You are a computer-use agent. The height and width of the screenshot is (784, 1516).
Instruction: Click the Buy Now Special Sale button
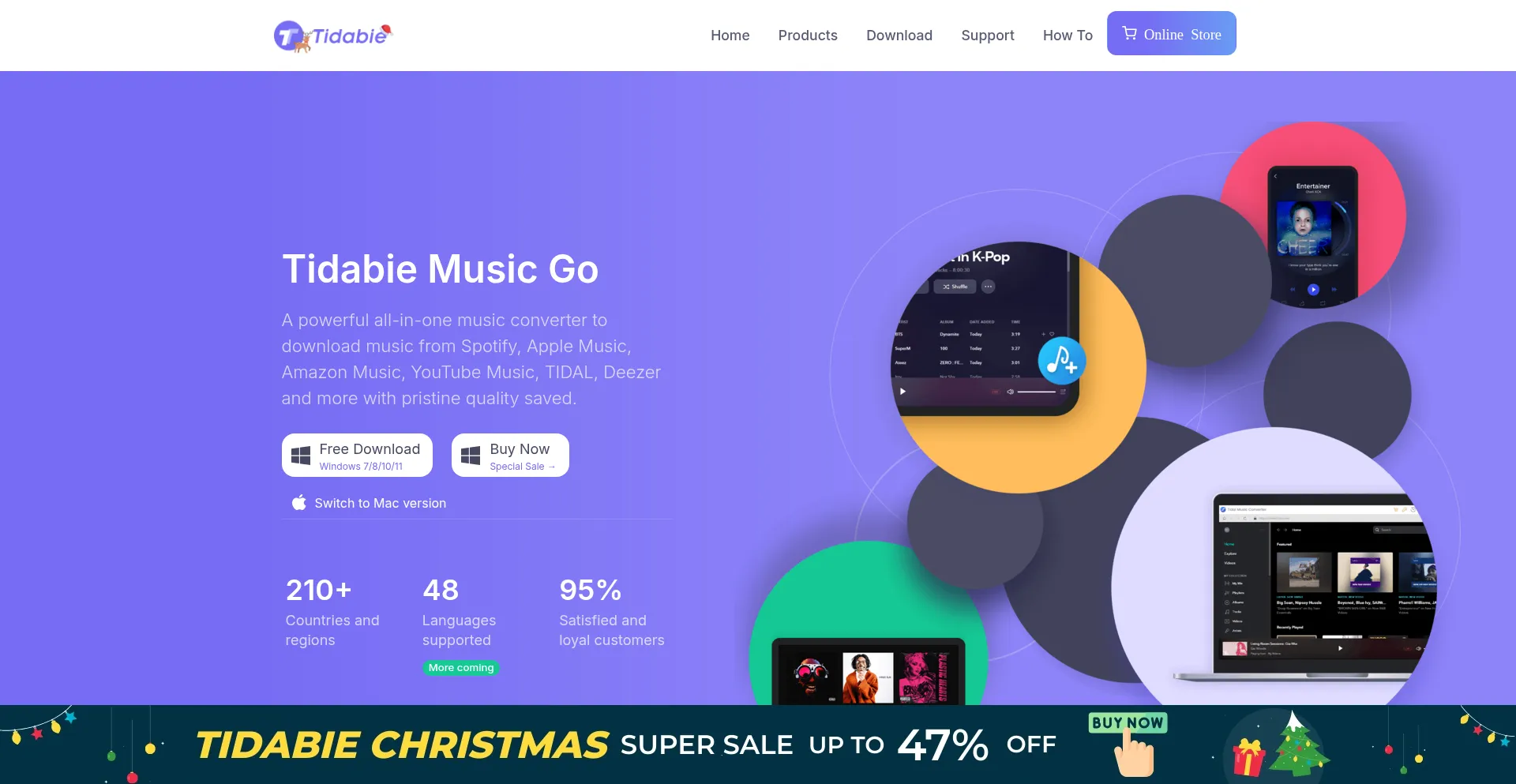point(510,456)
